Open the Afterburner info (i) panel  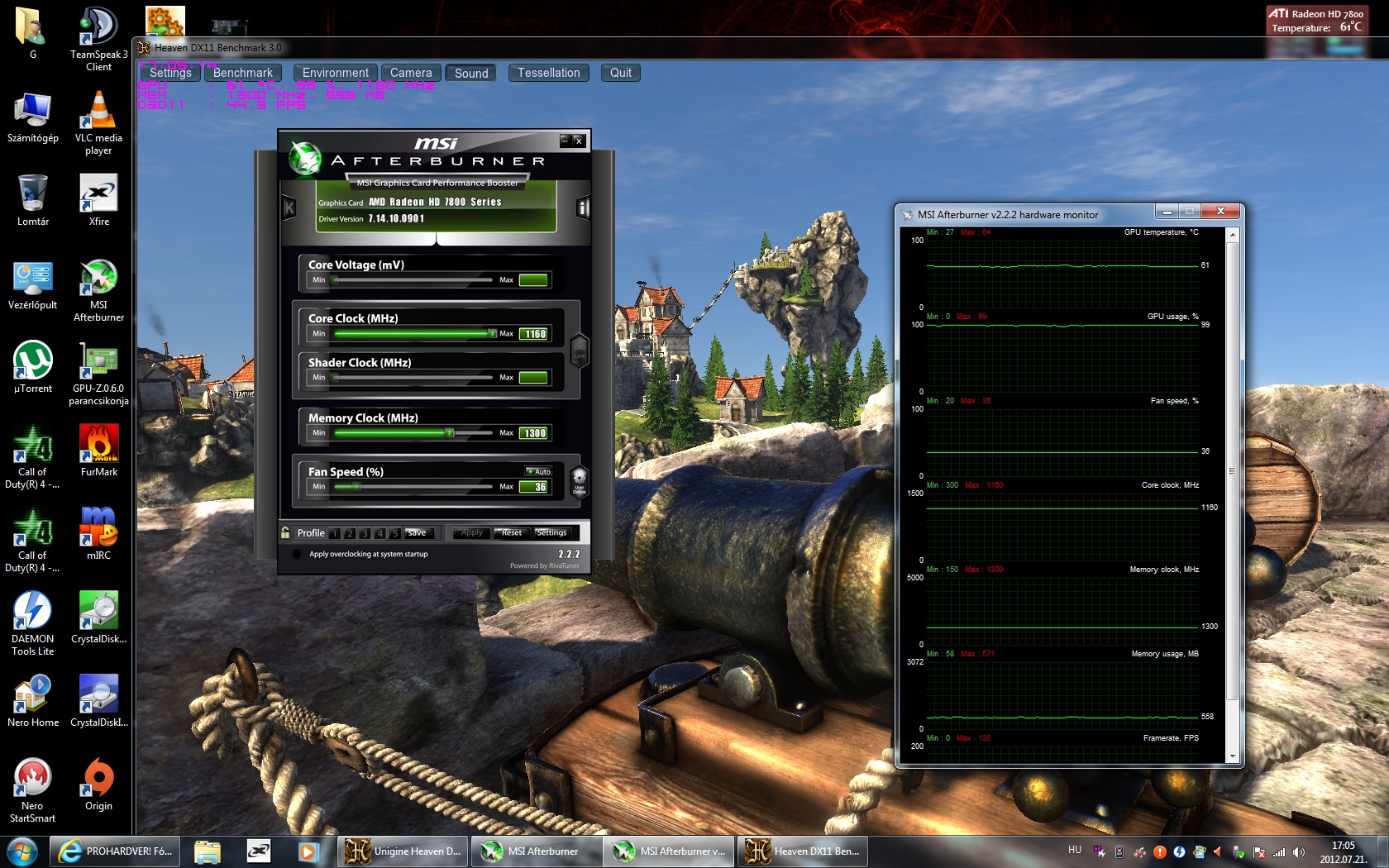(x=583, y=207)
